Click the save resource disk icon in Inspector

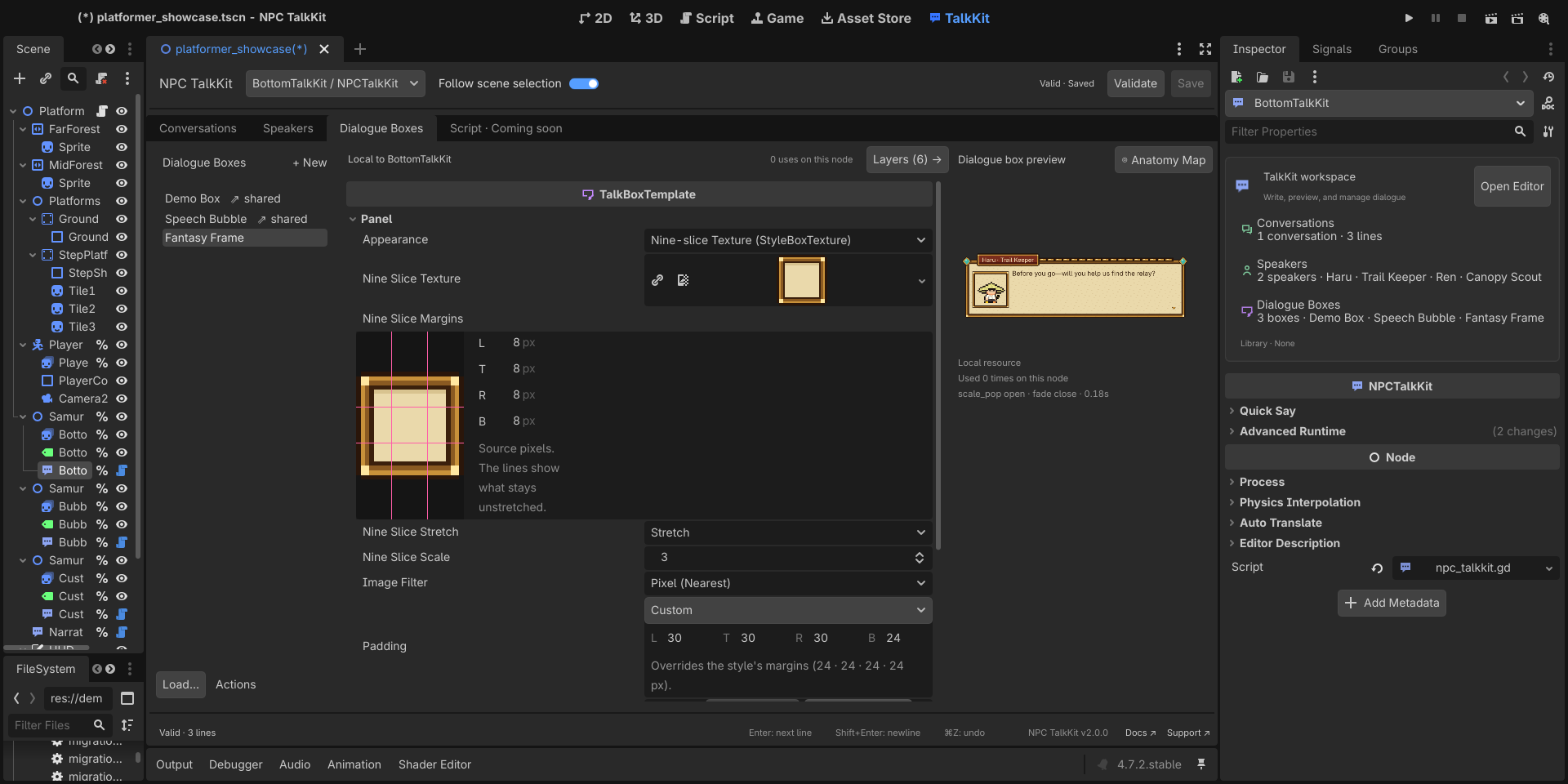pyautogui.click(x=1289, y=77)
